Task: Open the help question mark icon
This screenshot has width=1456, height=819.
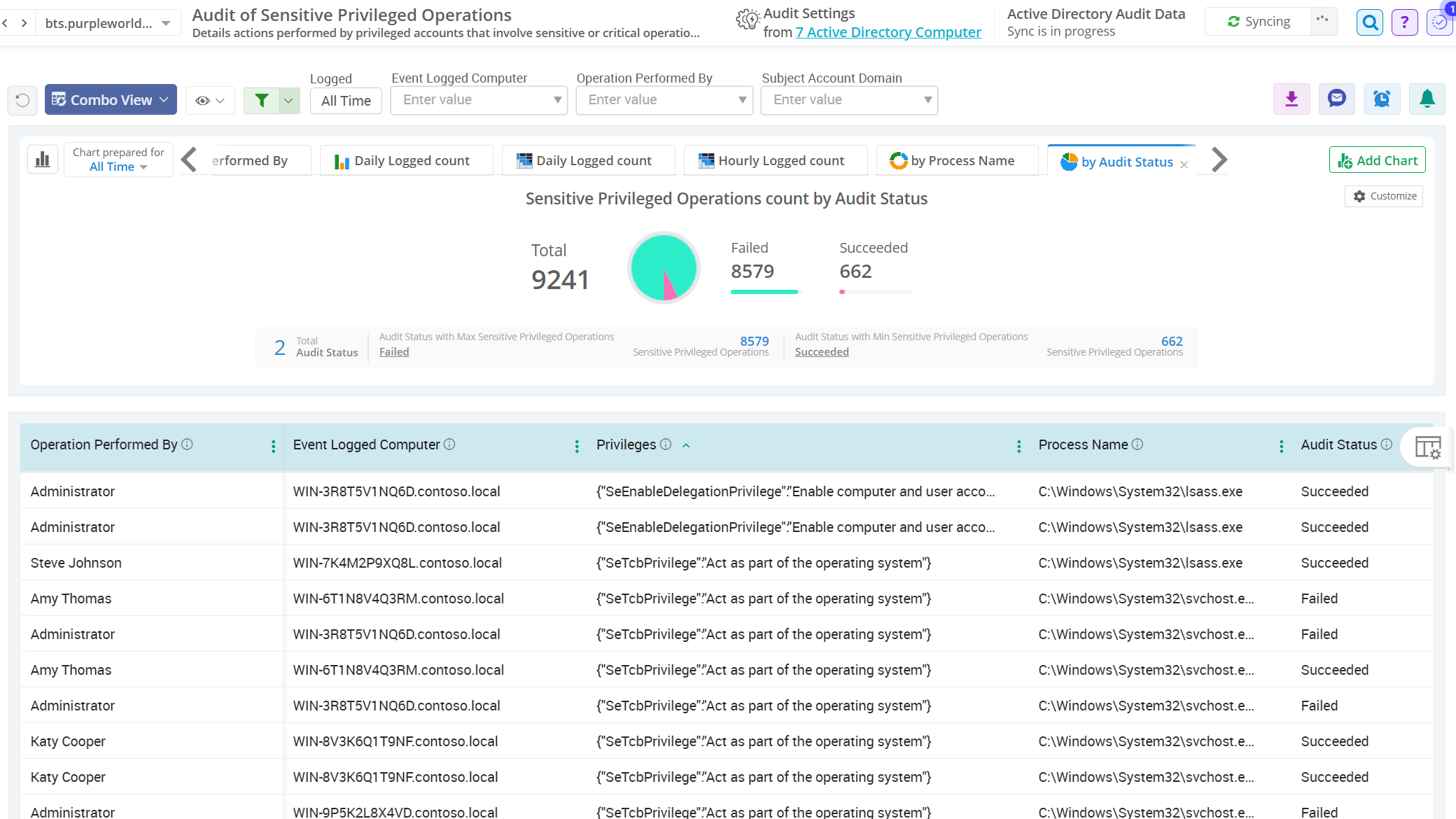Action: tap(1404, 22)
